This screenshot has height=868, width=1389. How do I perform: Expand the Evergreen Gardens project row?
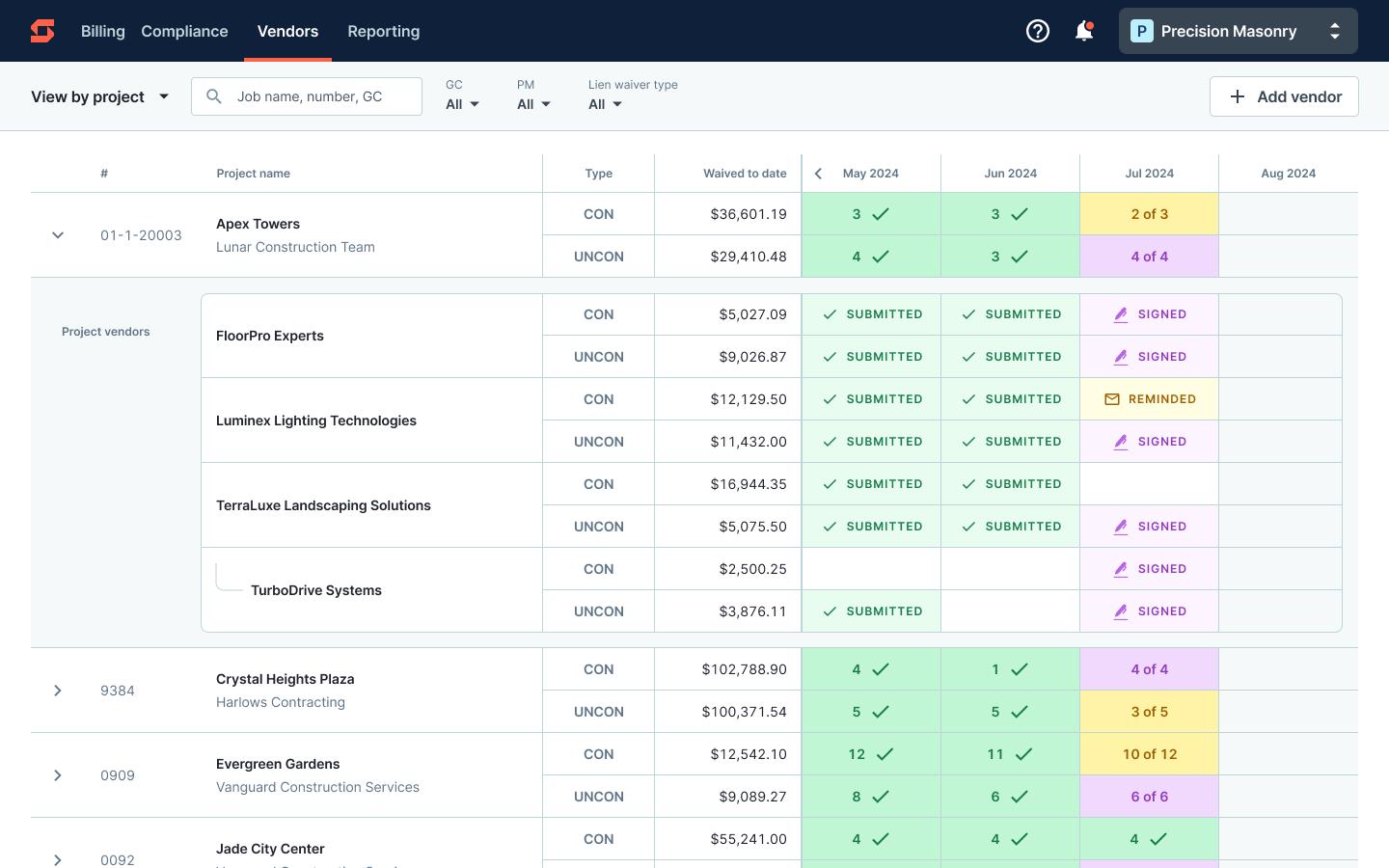coord(58,775)
